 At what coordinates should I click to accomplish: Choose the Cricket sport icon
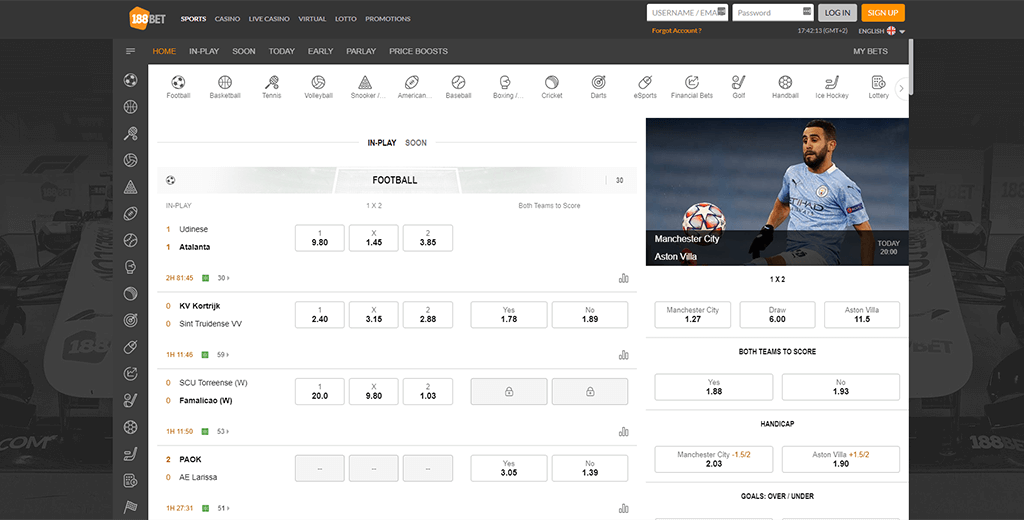click(x=552, y=87)
